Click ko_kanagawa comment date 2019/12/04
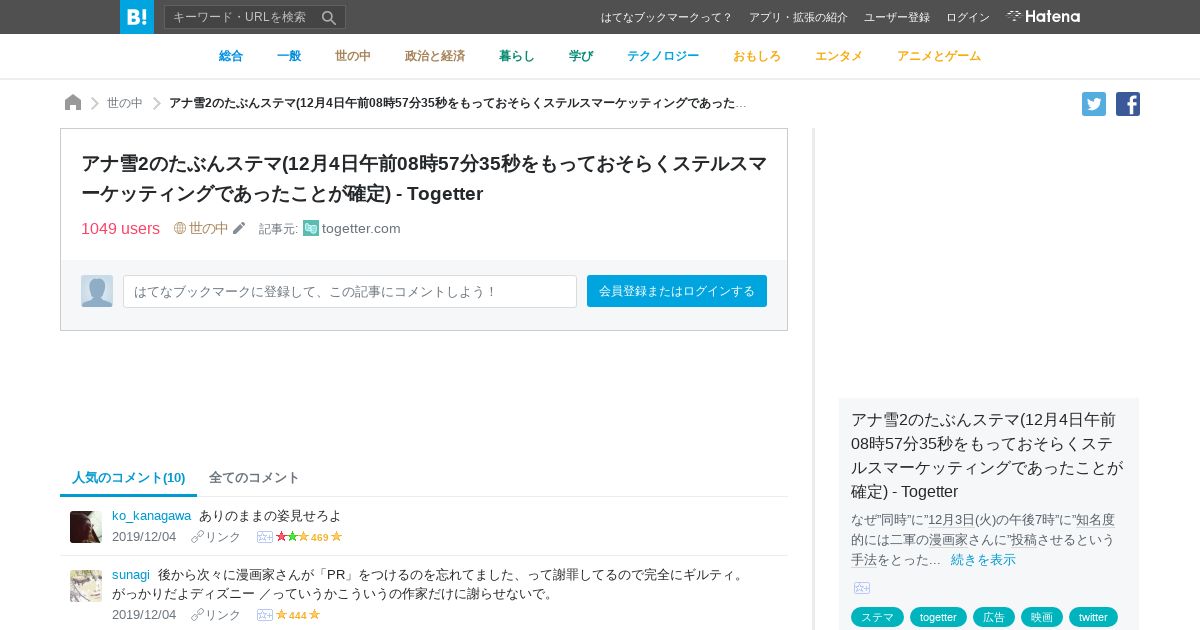1200x630 pixels. (144, 537)
